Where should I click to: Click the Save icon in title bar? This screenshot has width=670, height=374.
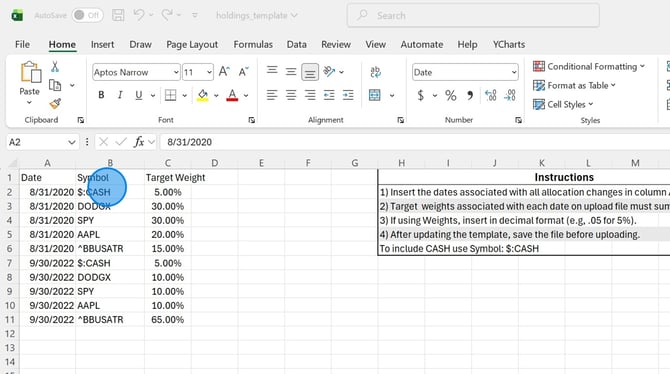(118, 15)
